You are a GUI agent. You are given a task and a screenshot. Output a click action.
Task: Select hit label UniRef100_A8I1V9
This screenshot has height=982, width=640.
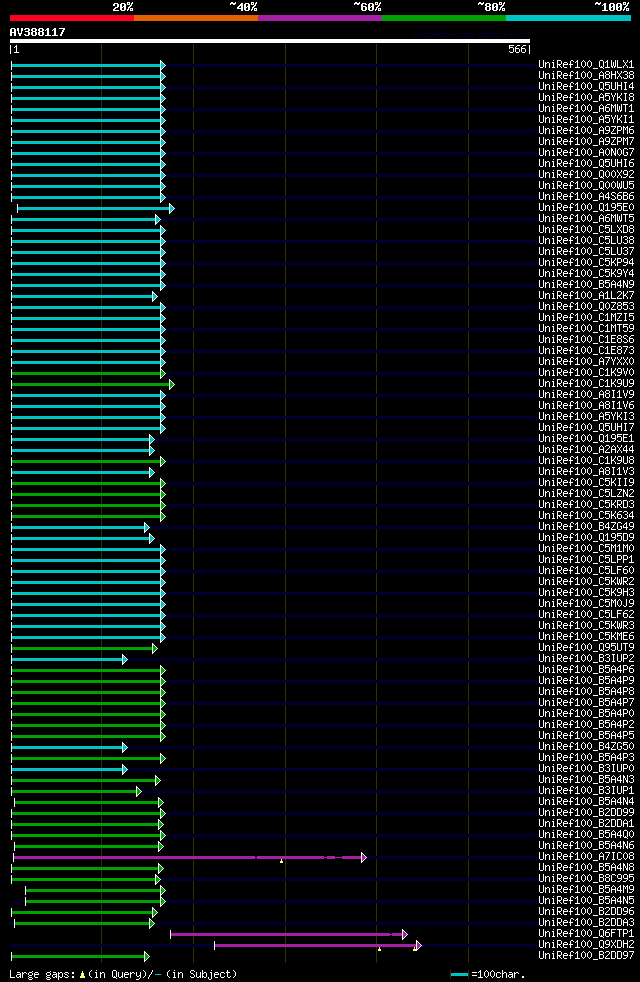pos(586,395)
